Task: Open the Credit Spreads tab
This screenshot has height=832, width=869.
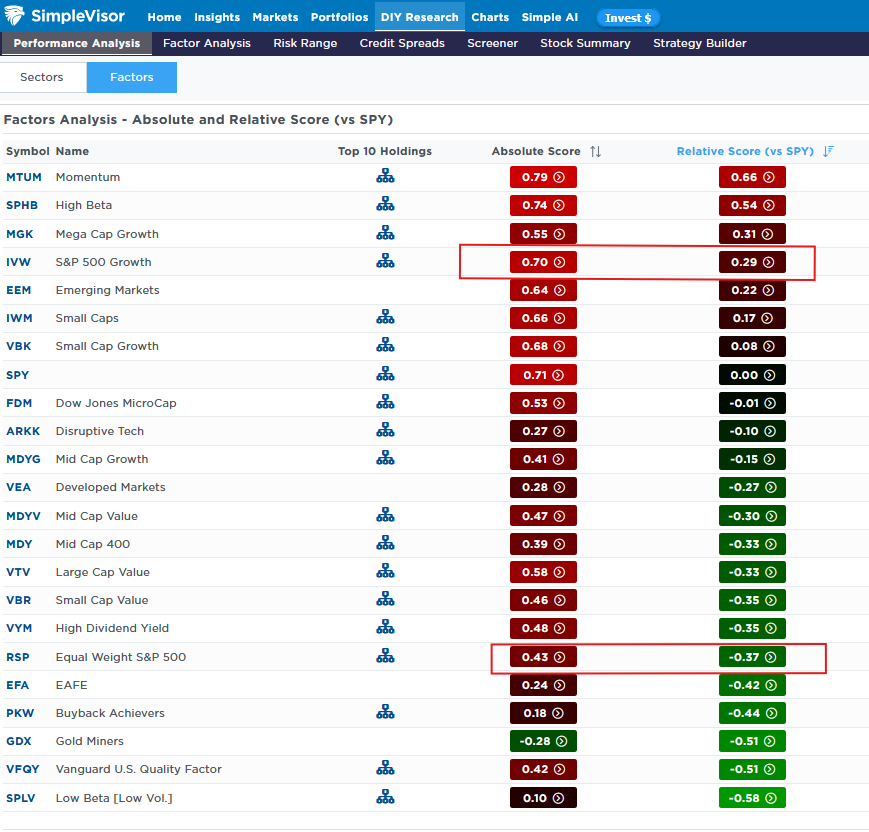Action: [402, 43]
